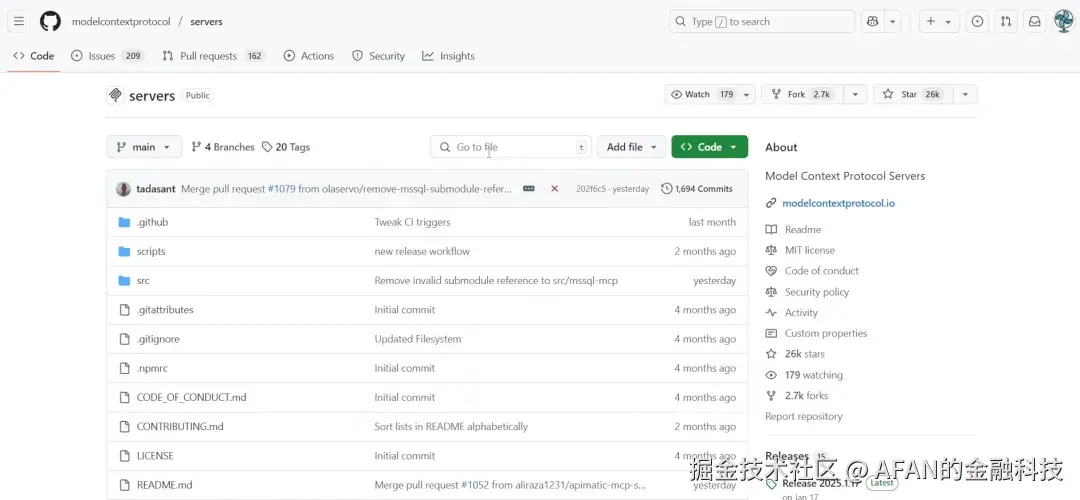Switch to the Code tab
Image resolution: width=1080 pixels, height=500 pixels.
34,56
